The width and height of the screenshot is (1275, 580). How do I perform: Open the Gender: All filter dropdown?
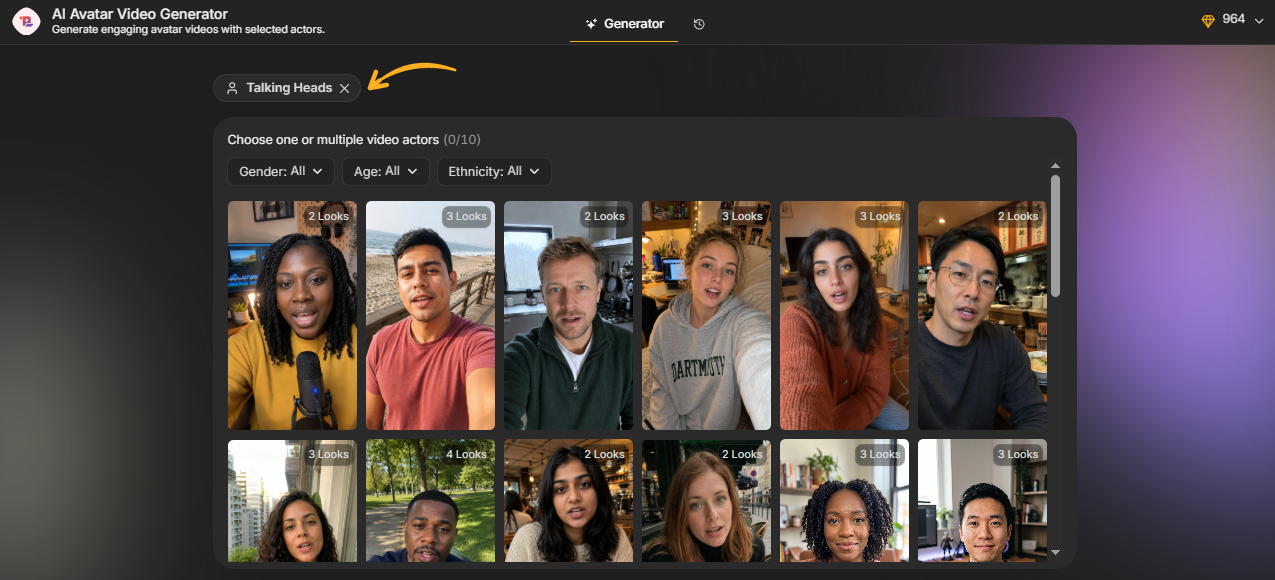pyautogui.click(x=281, y=172)
